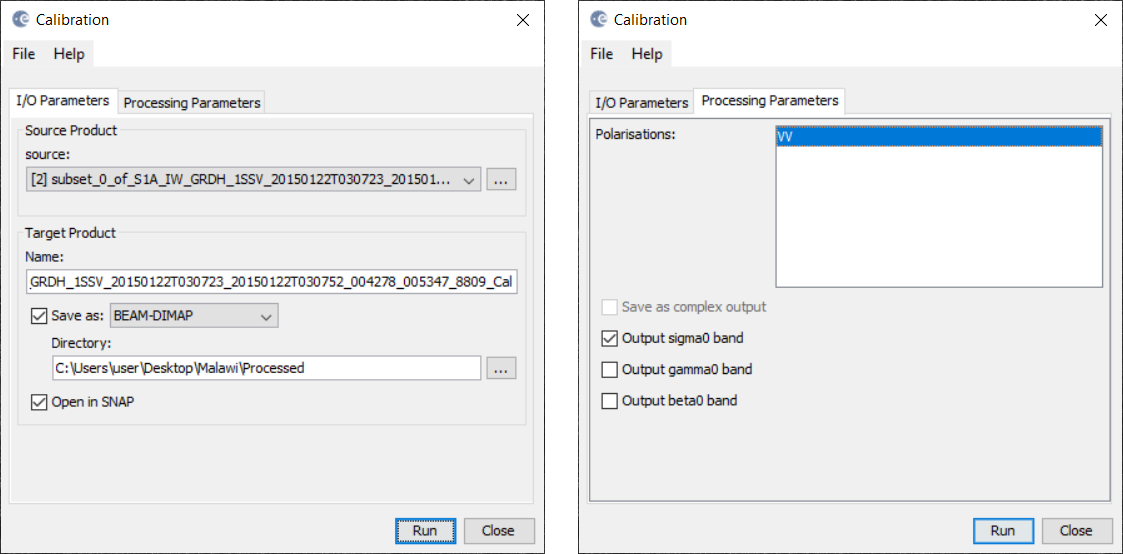Select VV in the Polarisations list
Screen dimensions: 1123x554
tap(938, 137)
